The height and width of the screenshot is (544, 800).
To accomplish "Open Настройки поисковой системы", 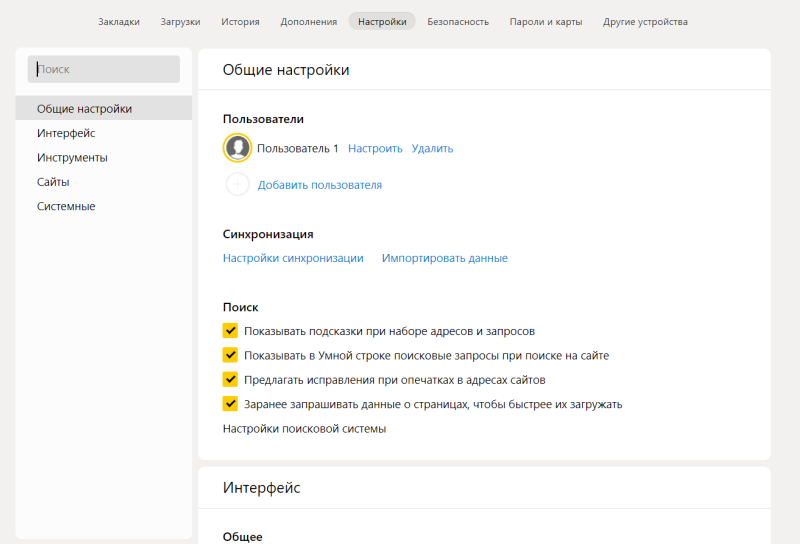I will coord(304,429).
